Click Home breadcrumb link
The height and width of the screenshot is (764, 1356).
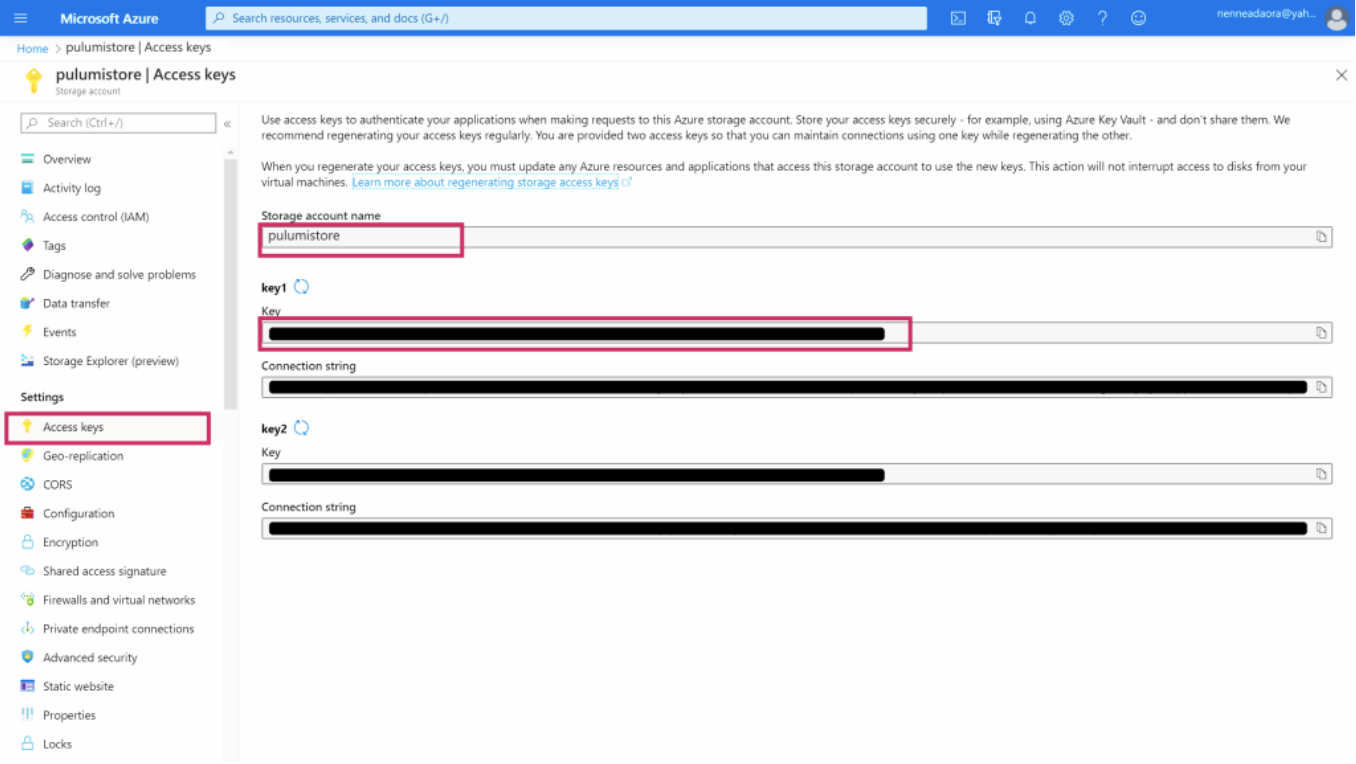click(32, 48)
